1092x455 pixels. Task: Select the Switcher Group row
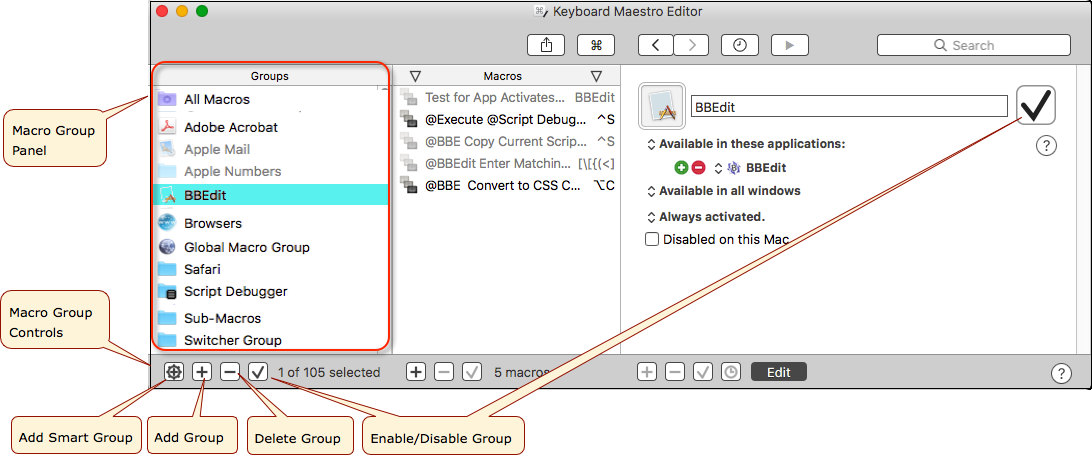[268, 340]
